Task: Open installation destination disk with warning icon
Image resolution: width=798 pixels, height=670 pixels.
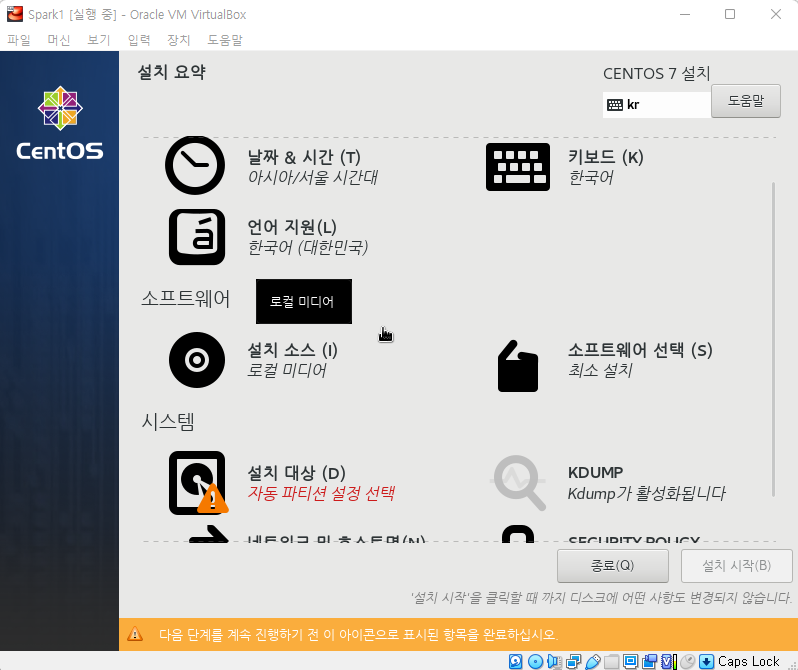Action: [198, 483]
